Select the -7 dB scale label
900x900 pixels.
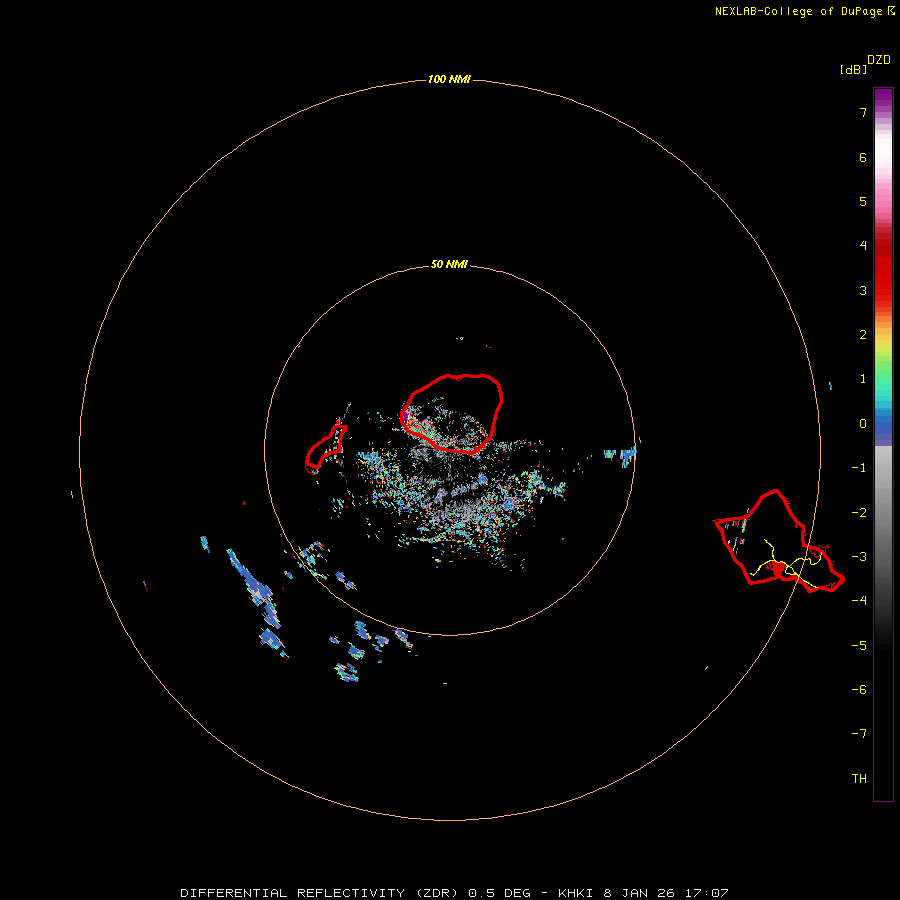(x=859, y=734)
